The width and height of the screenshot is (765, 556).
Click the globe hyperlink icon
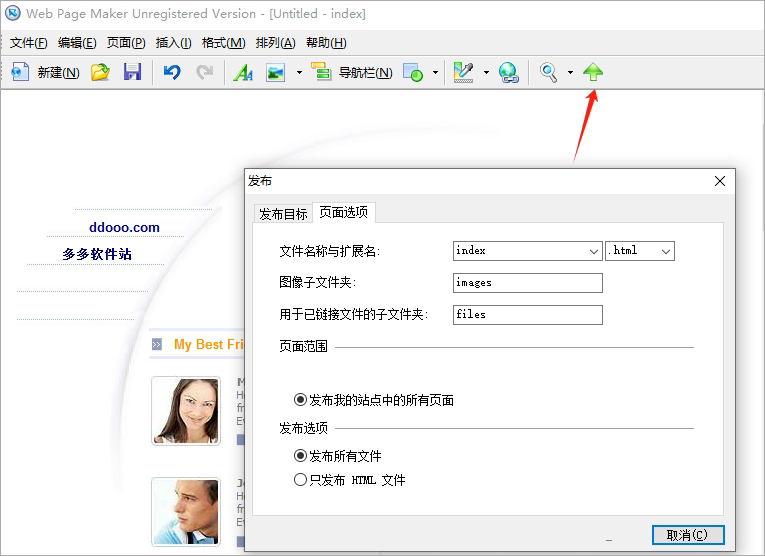(x=508, y=72)
